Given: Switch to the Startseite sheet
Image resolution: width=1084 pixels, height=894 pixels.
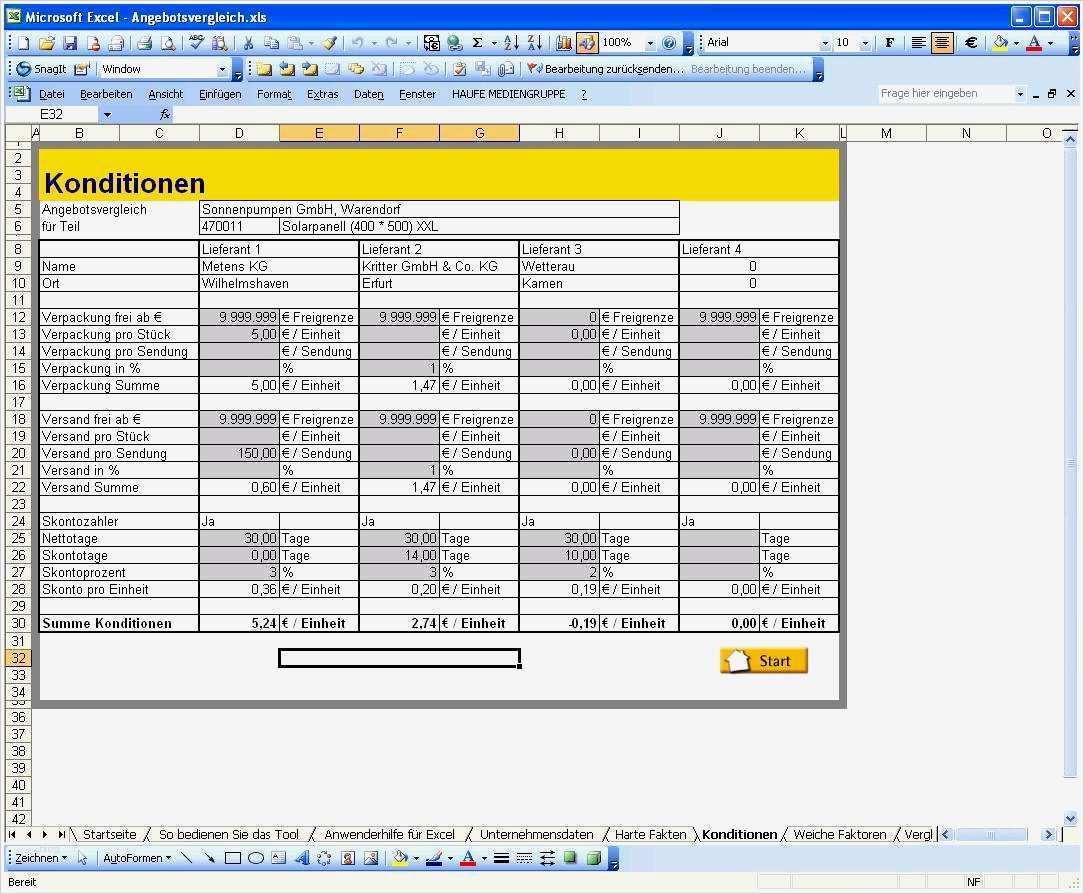Looking at the screenshot, I should point(109,834).
